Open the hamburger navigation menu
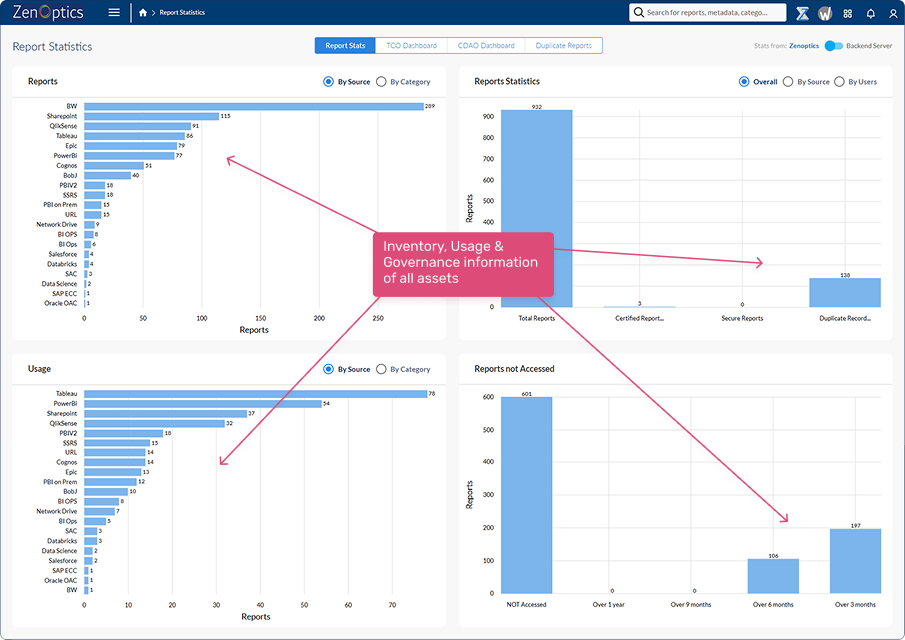This screenshot has width=905, height=640. (x=114, y=13)
